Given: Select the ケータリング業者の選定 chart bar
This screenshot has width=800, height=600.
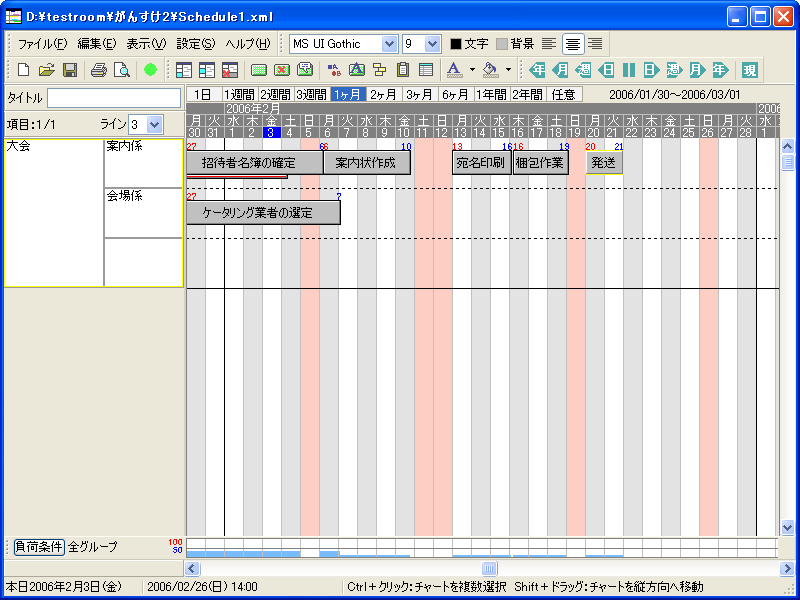Looking at the screenshot, I should click(x=263, y=213).
